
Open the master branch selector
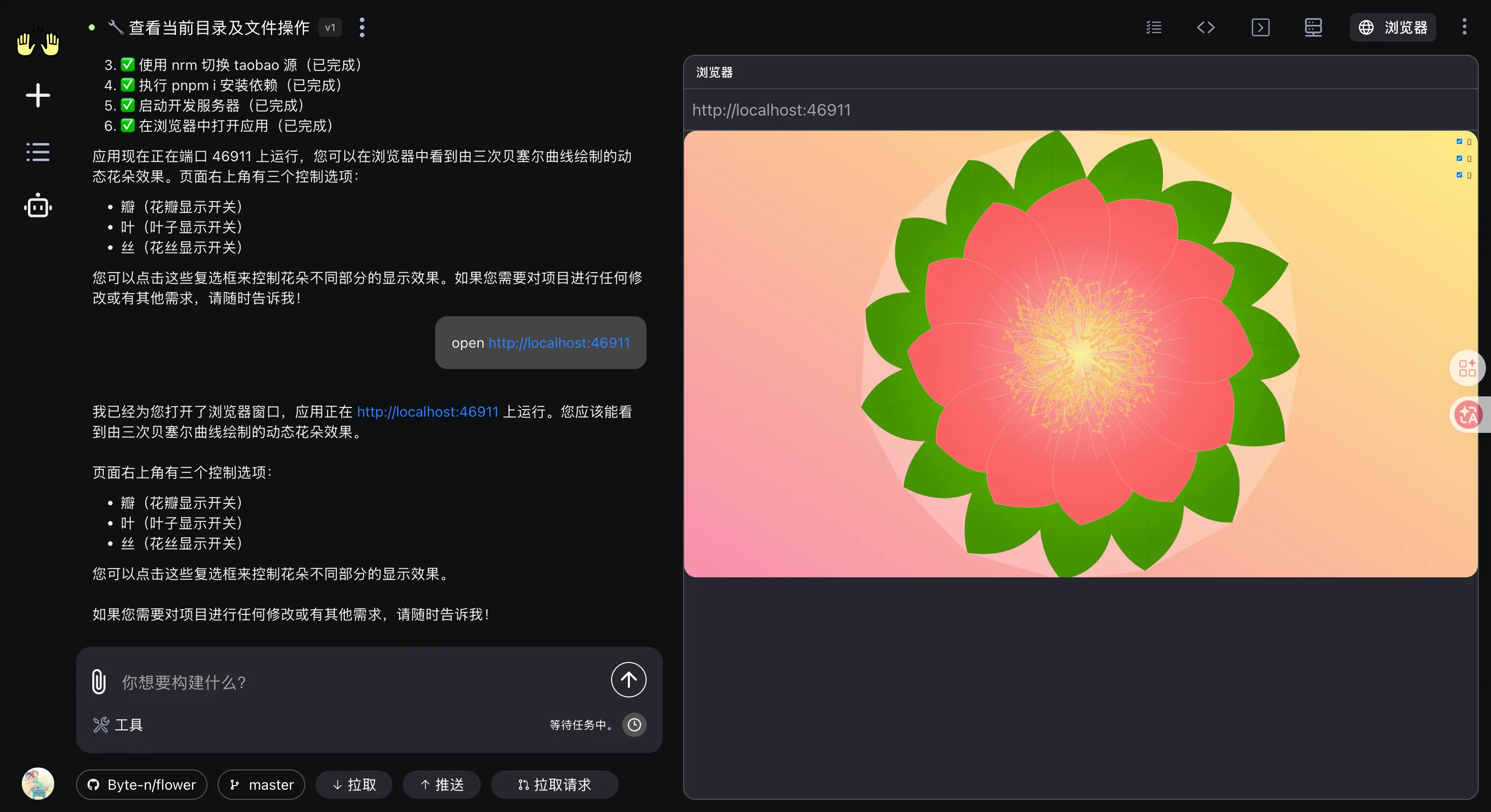[262, 785]
